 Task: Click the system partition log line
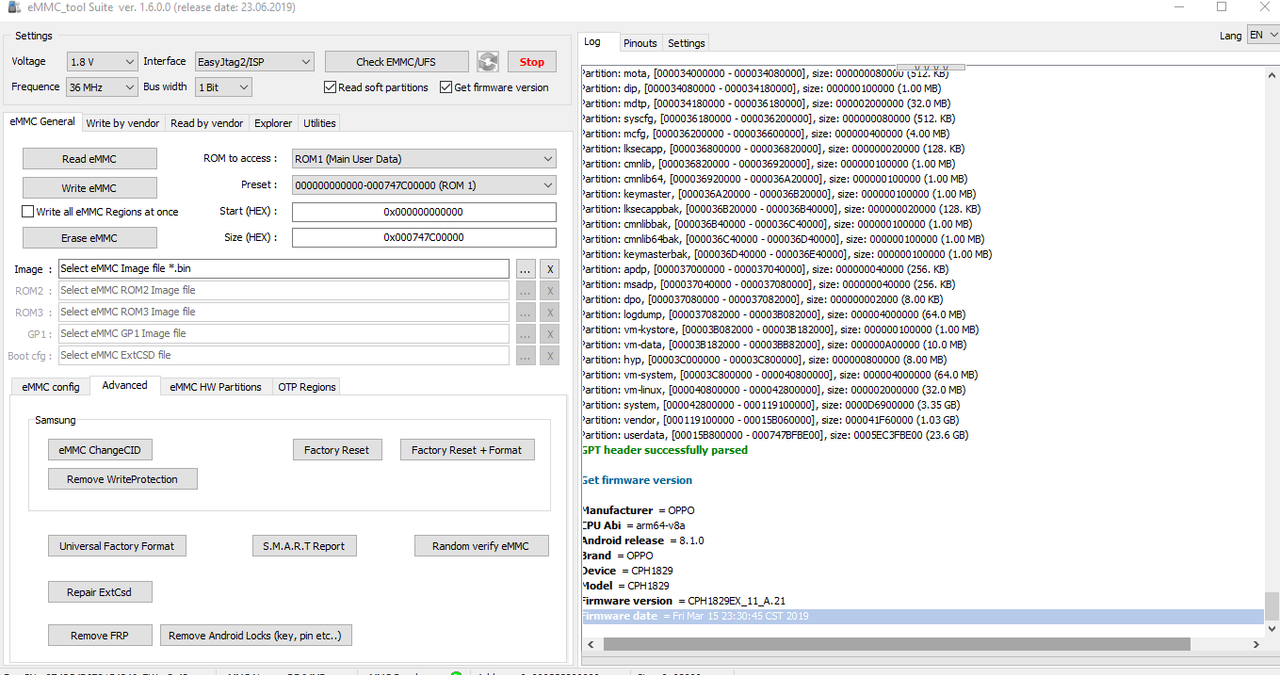[770, 405]
